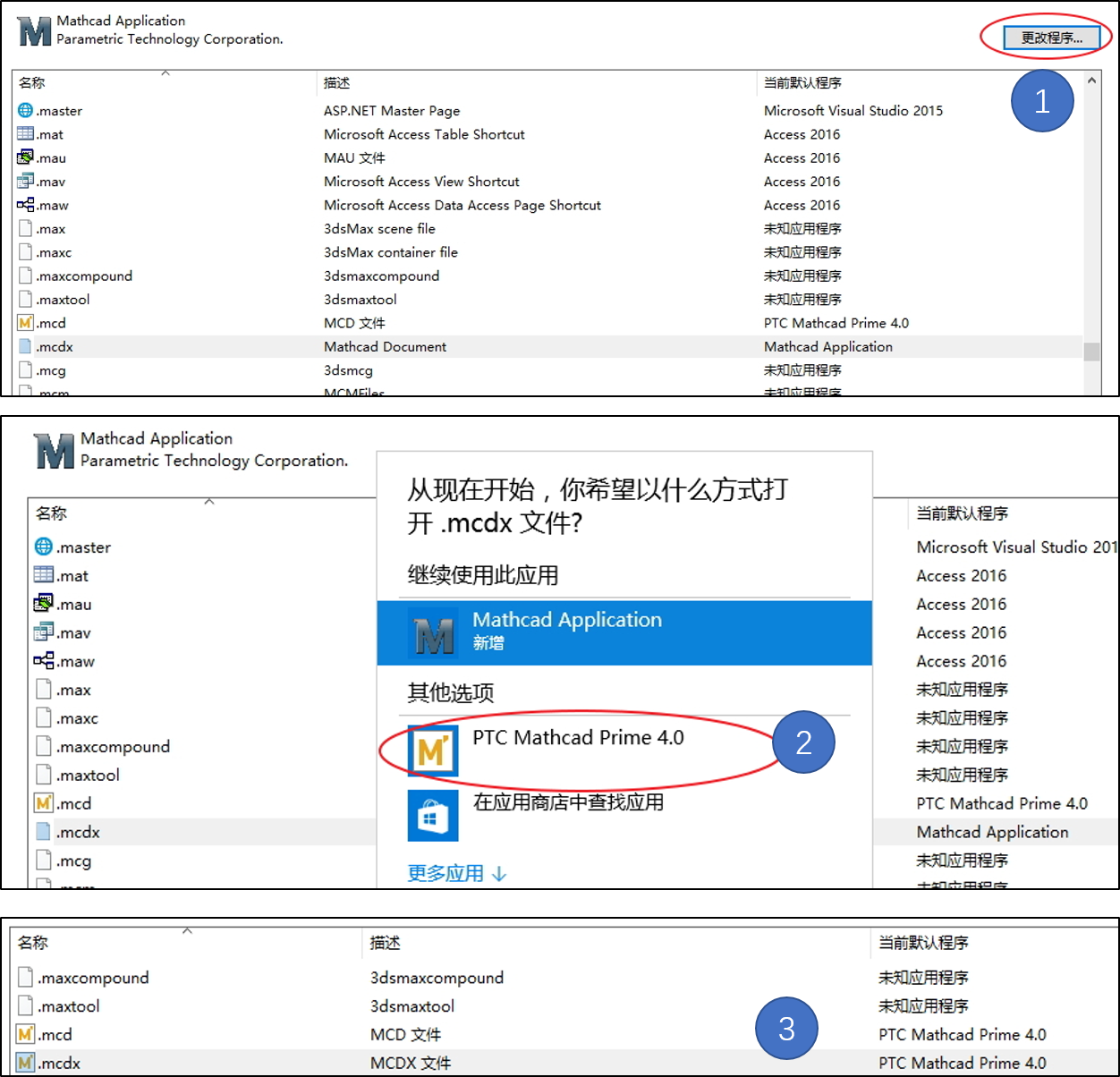Screen dimensions: 1120x1077
Task: Click the globe icon in the ASP.NET Master Page row
Action: [x=26, y=111]
